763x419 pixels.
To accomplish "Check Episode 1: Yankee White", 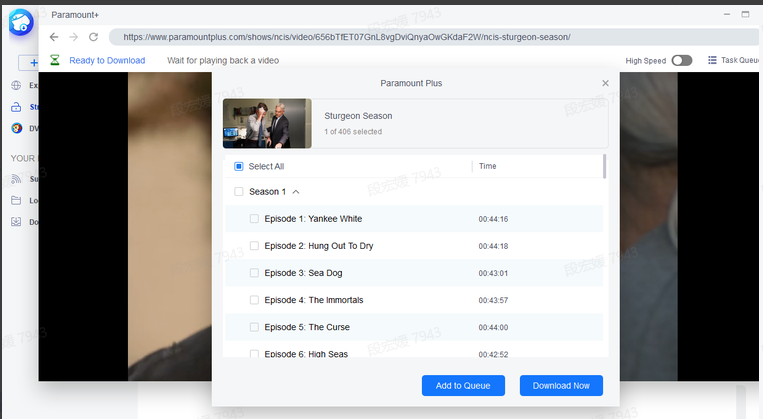I will point(254,219).
